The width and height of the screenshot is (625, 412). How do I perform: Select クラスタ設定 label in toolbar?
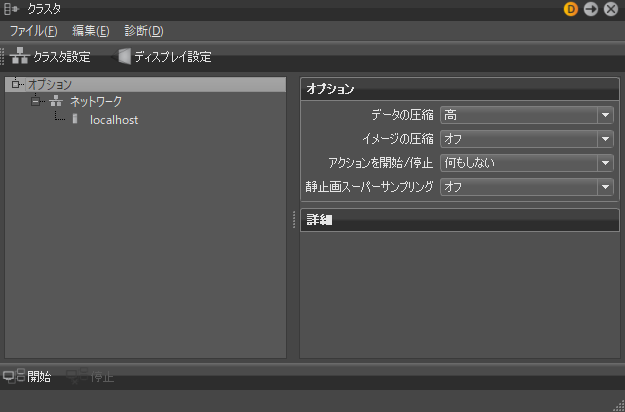(x=62, y=57)
